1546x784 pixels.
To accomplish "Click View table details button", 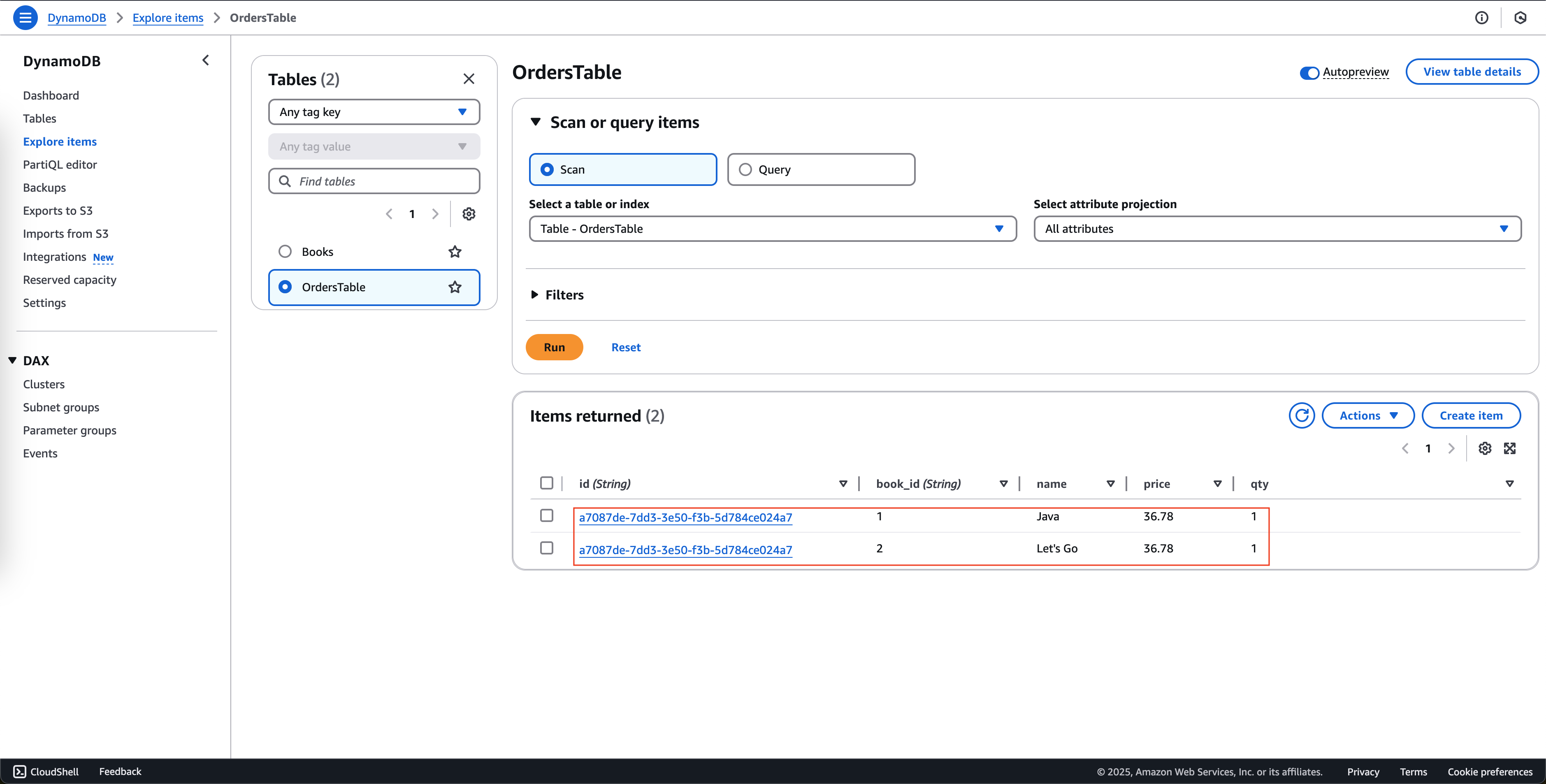I will point(1472,72).
